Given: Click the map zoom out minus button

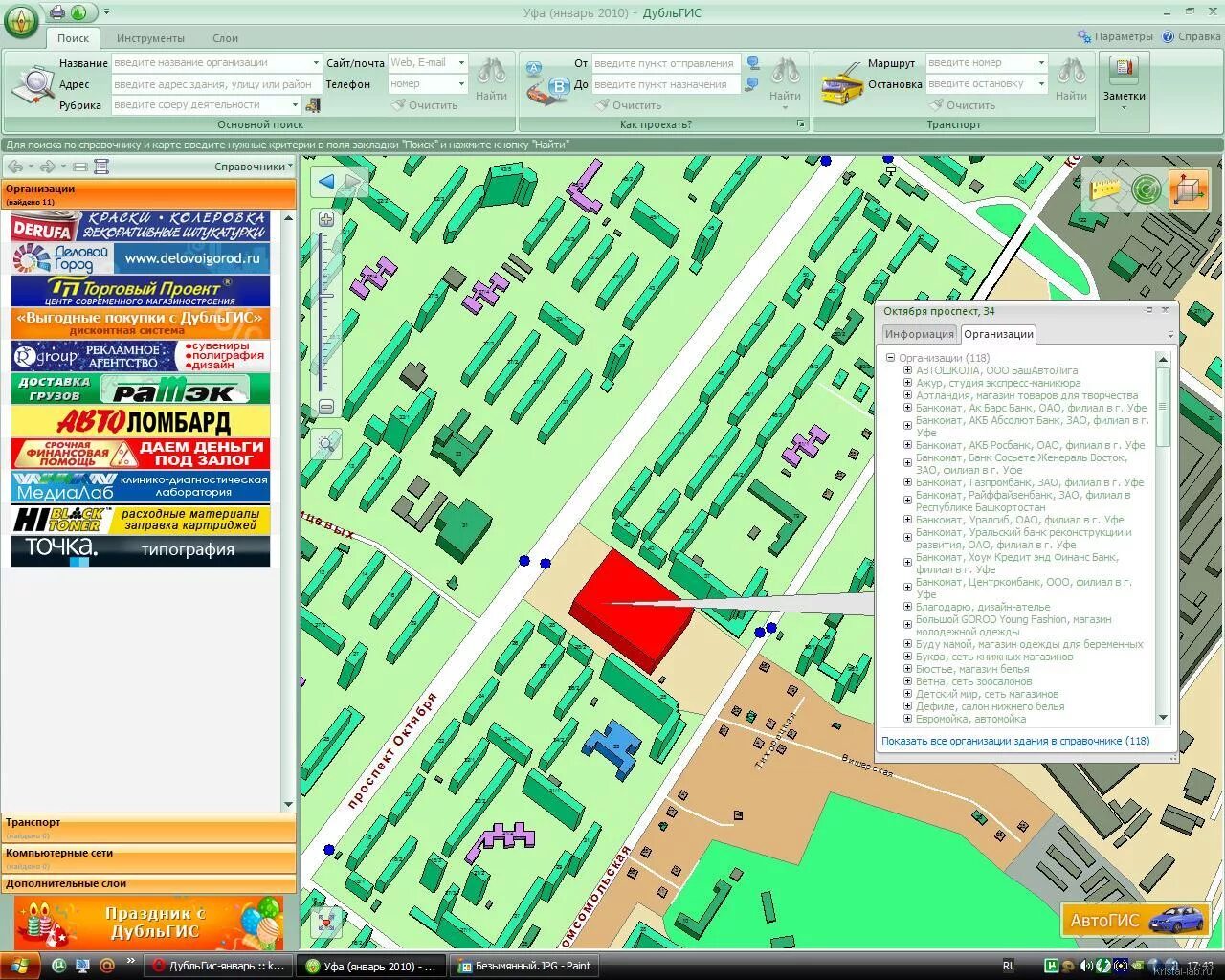Looking at the screenshot, I should coord(326,407).
